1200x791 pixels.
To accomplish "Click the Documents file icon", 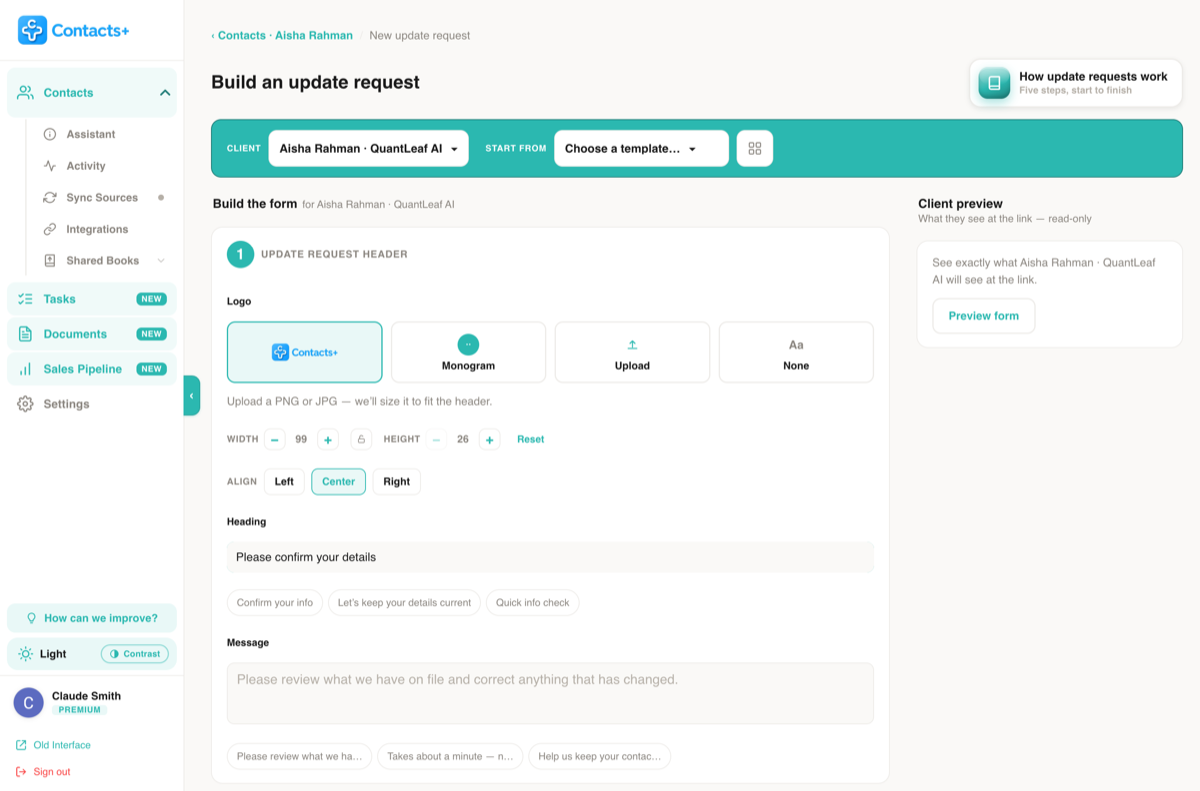I will pos(25,334).
